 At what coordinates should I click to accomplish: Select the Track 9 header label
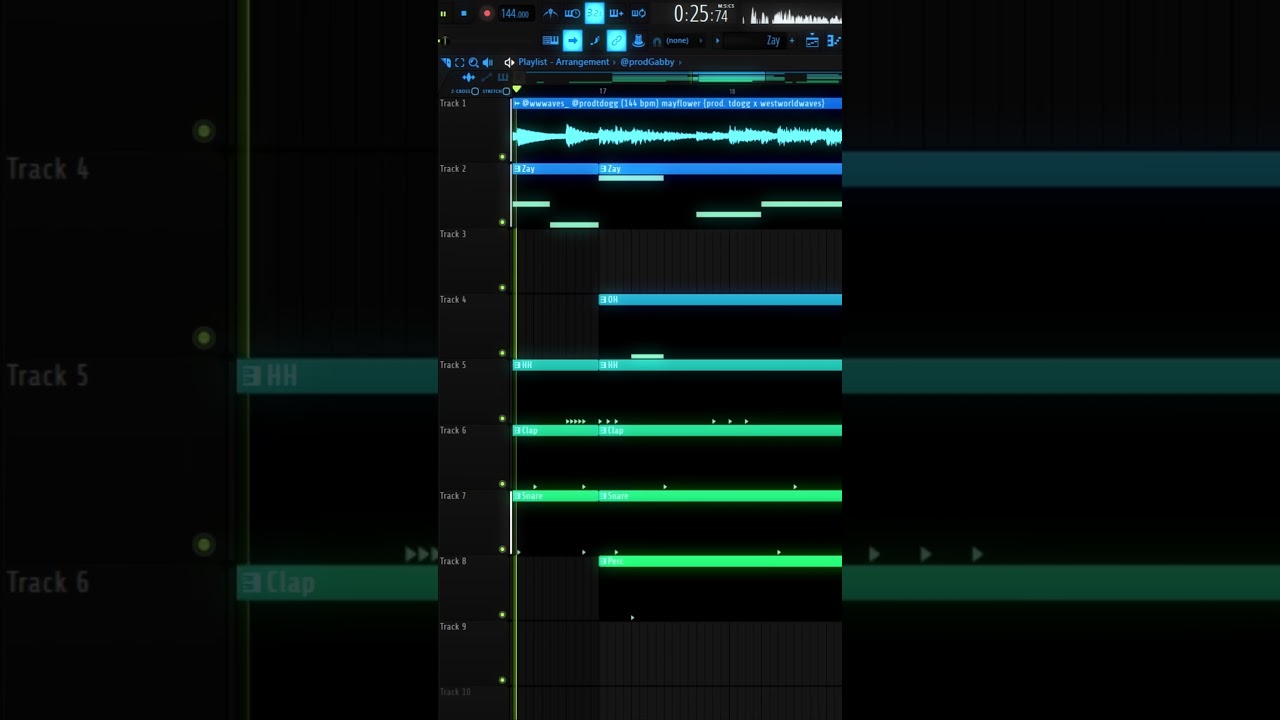453,627
